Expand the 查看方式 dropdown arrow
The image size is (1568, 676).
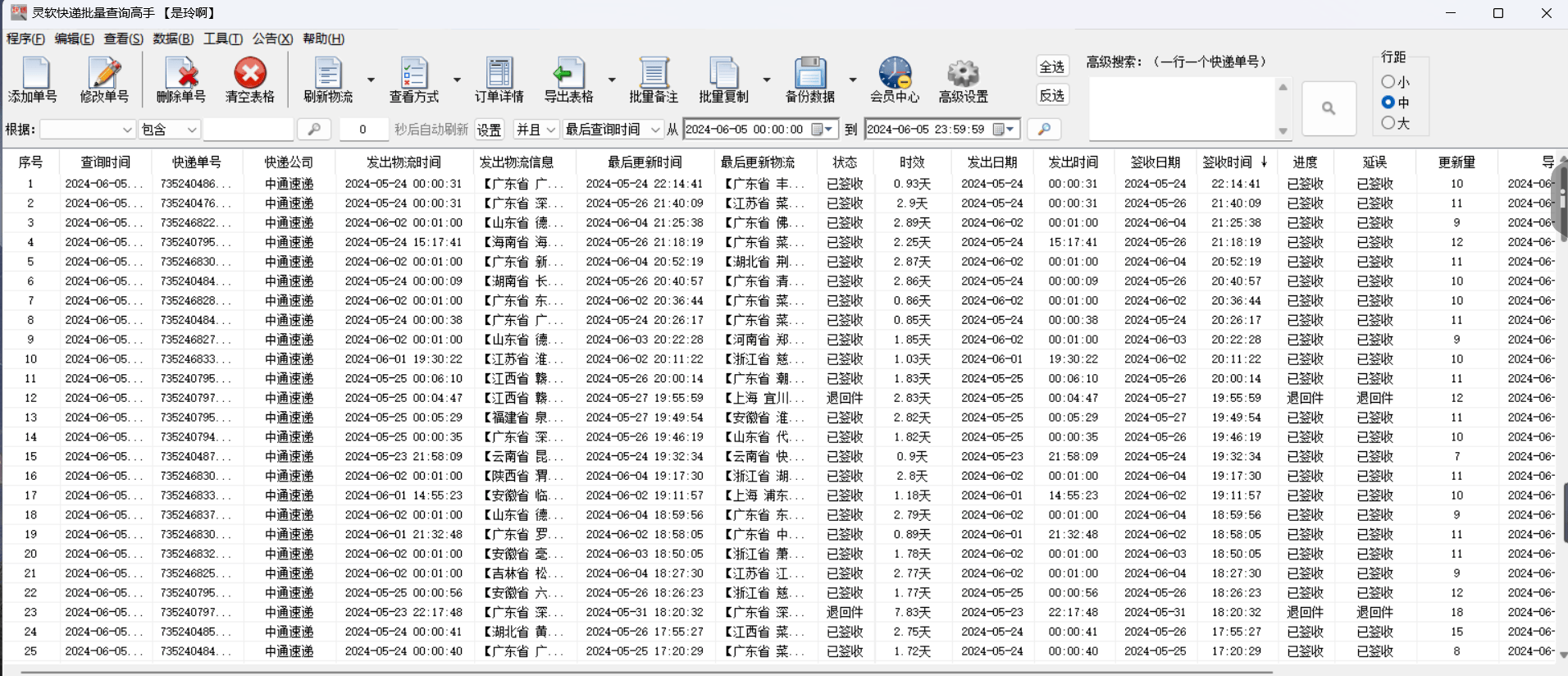pos(457,80)
